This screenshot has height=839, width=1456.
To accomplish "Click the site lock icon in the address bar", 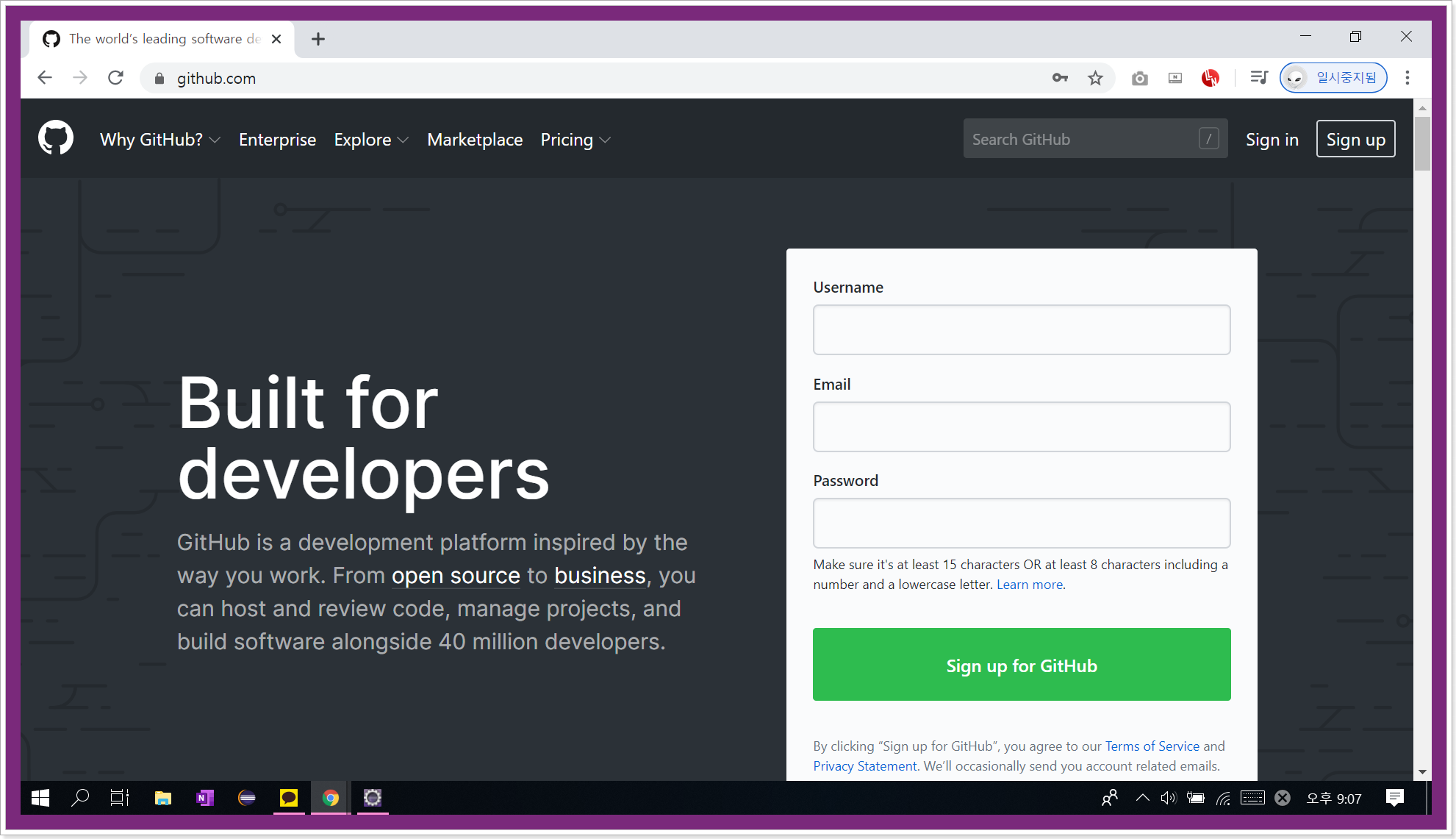I will 159,79.
